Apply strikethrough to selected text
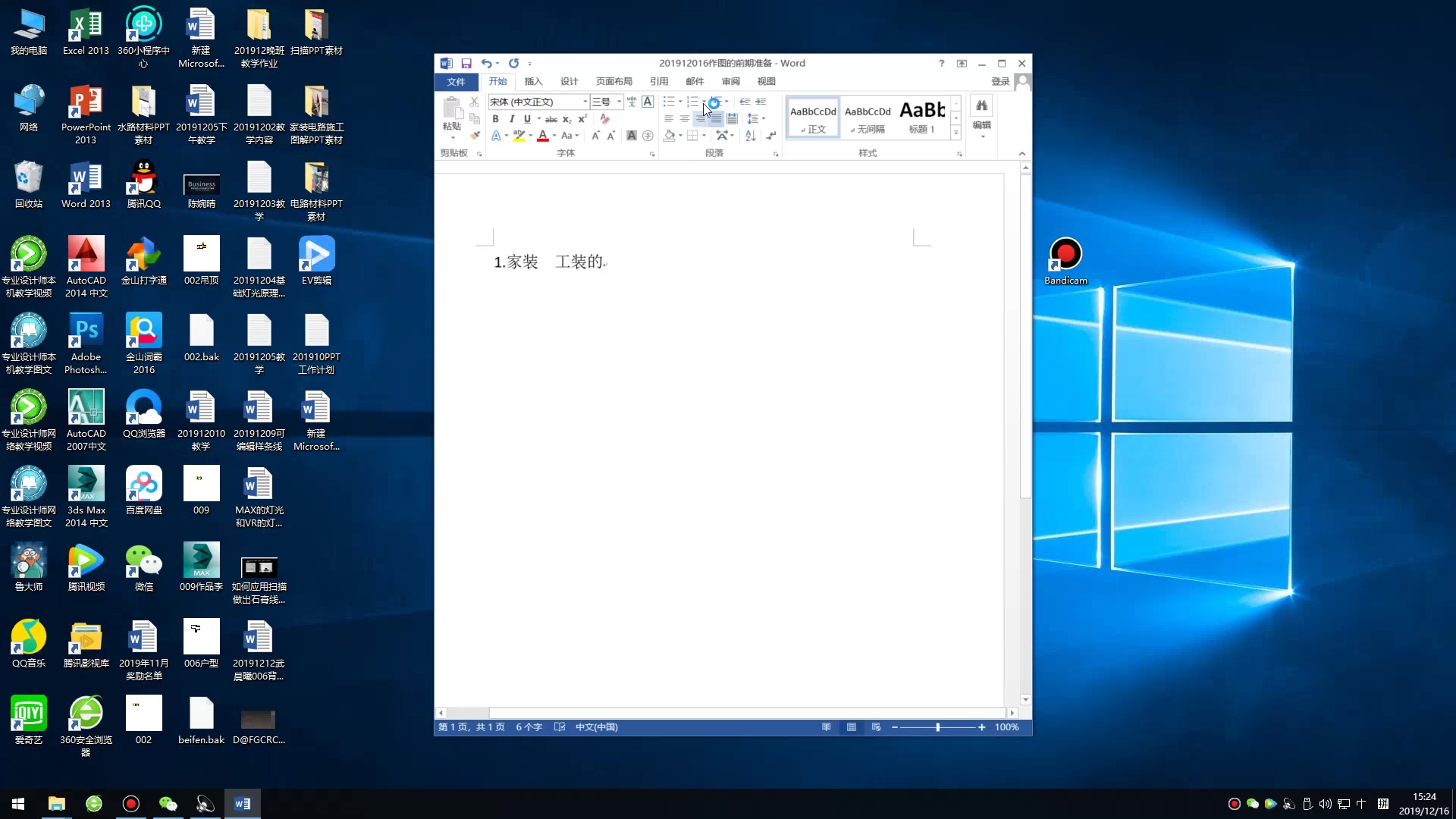Viewport: 1456px width, 819px height. tap(551, 119)
